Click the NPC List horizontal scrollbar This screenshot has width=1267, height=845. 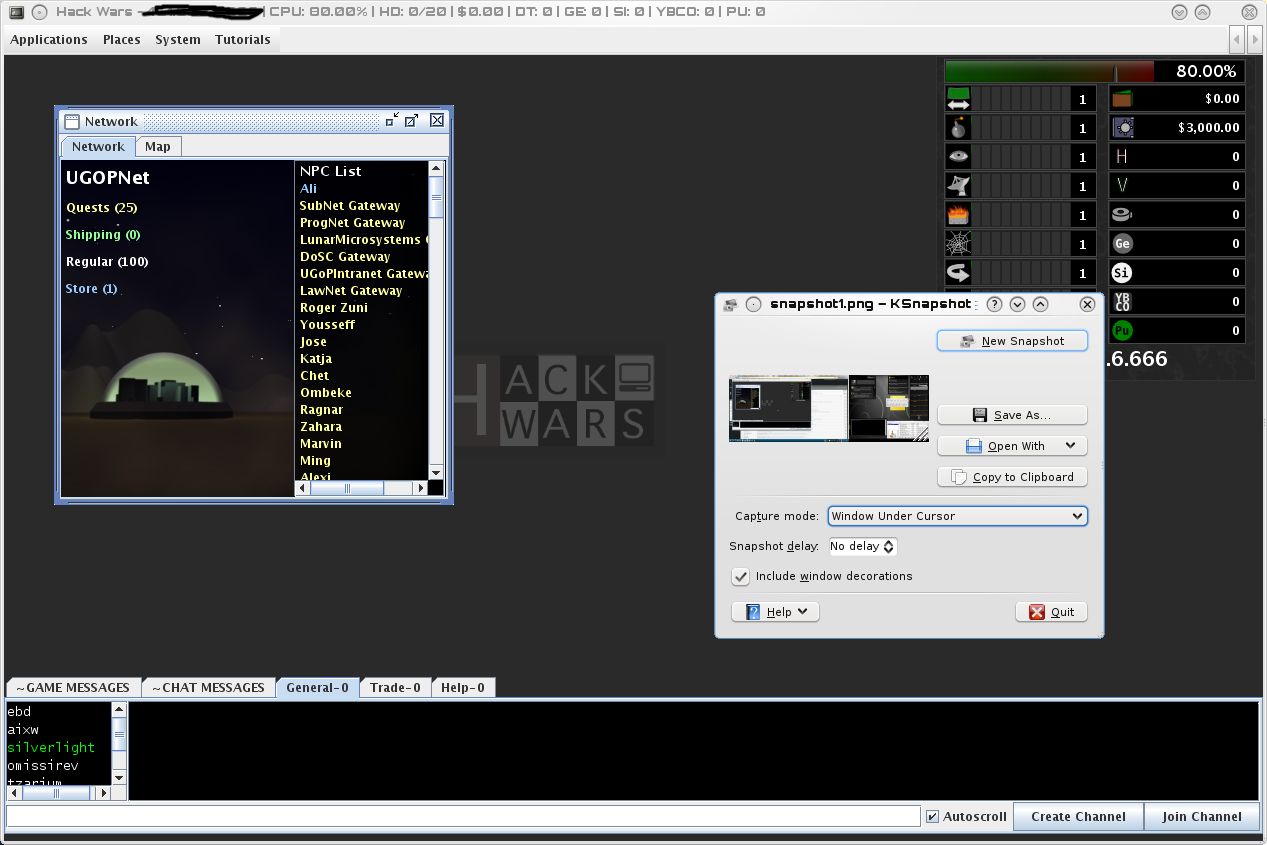361,488
